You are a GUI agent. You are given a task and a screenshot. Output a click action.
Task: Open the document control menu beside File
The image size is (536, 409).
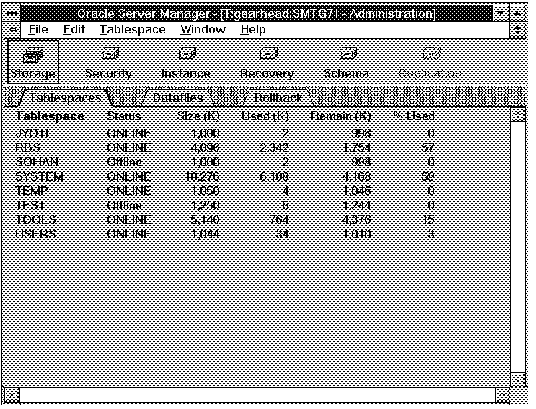tap(13, 30)
